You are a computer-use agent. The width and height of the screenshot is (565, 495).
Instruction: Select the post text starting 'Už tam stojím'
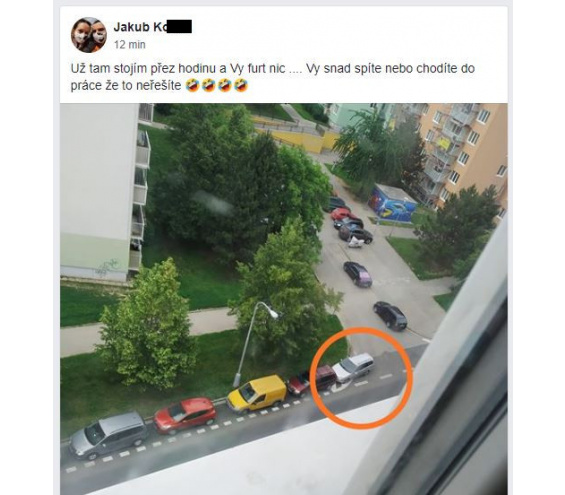(272, 77)
